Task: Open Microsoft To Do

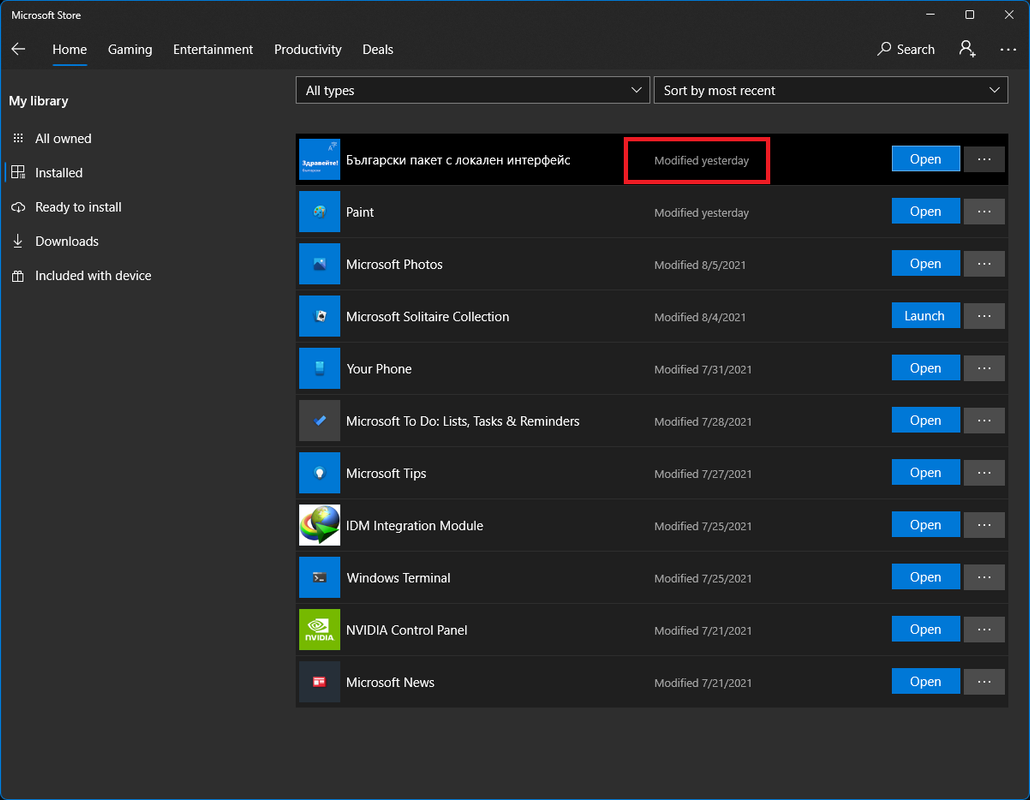Action: click(x=925, y=420)
